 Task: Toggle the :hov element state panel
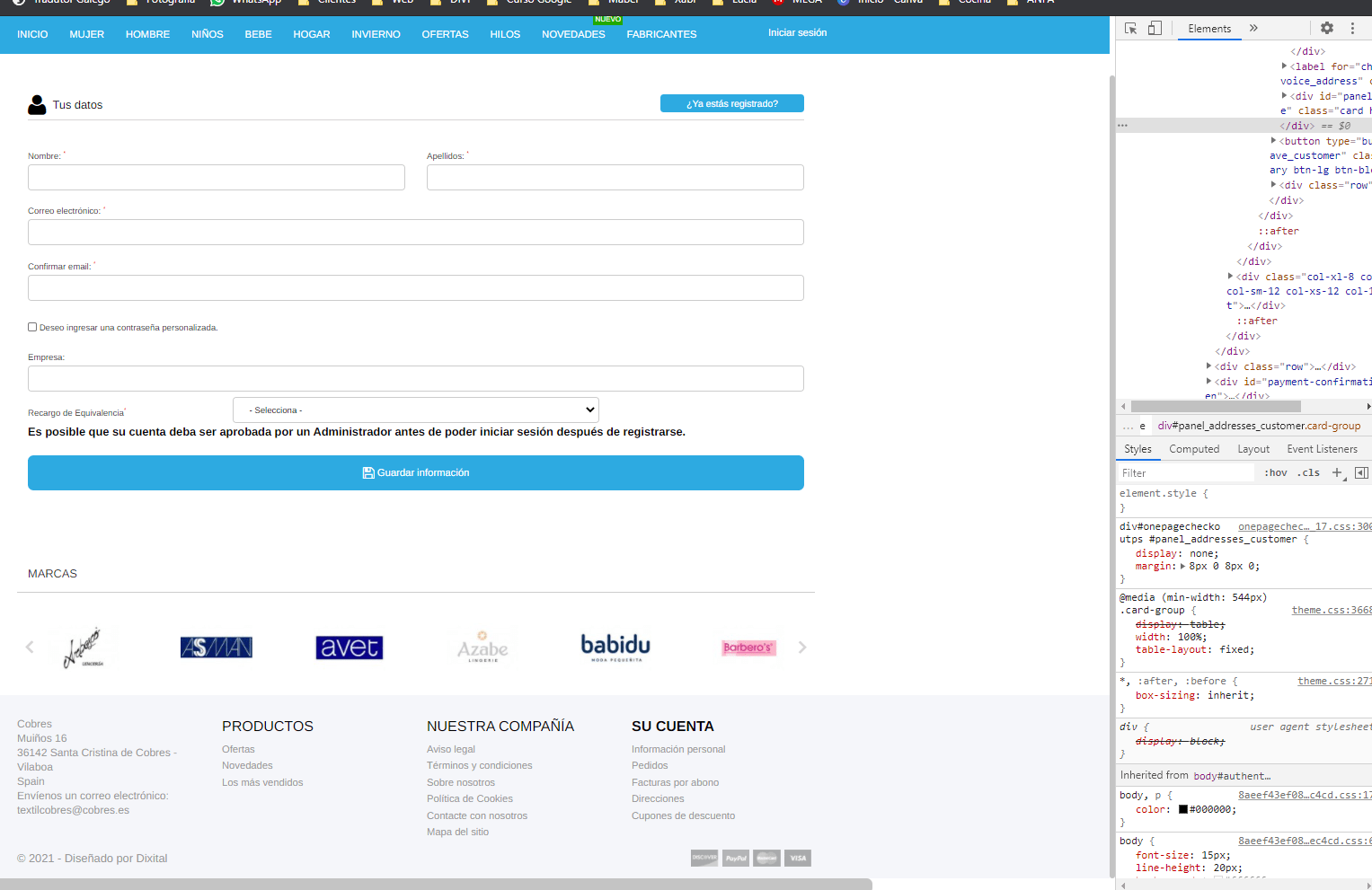[1275, 472]
